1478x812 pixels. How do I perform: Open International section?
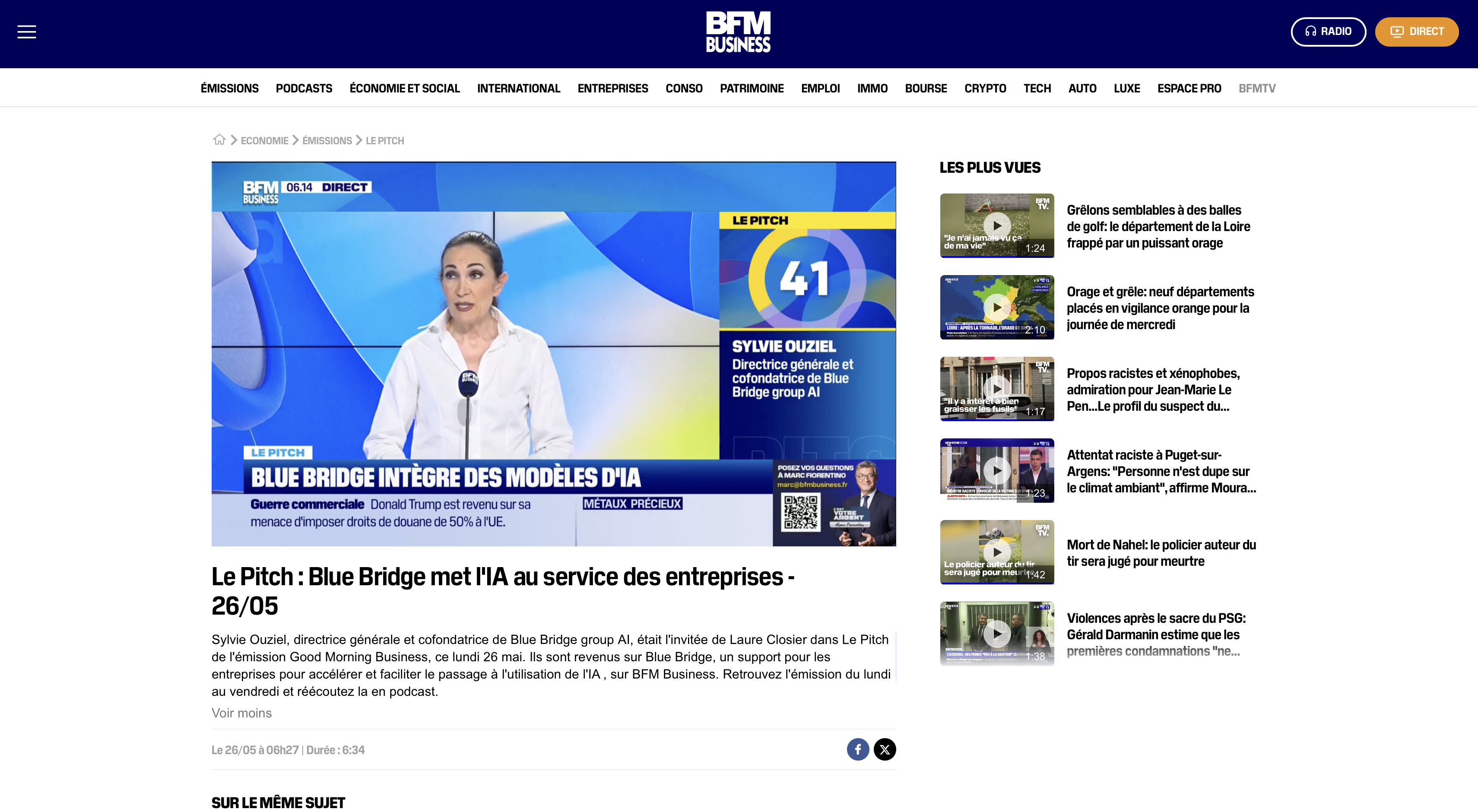[519, 89]
